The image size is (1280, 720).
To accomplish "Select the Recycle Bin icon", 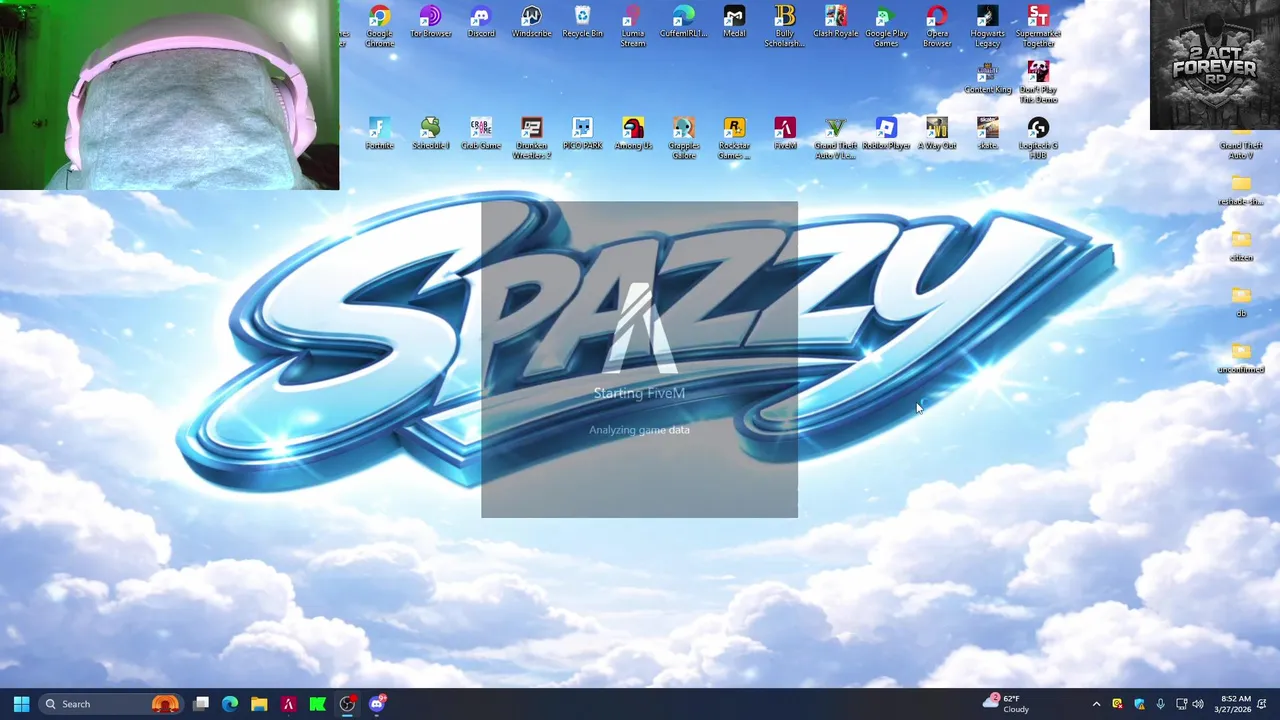I will 582,22.
